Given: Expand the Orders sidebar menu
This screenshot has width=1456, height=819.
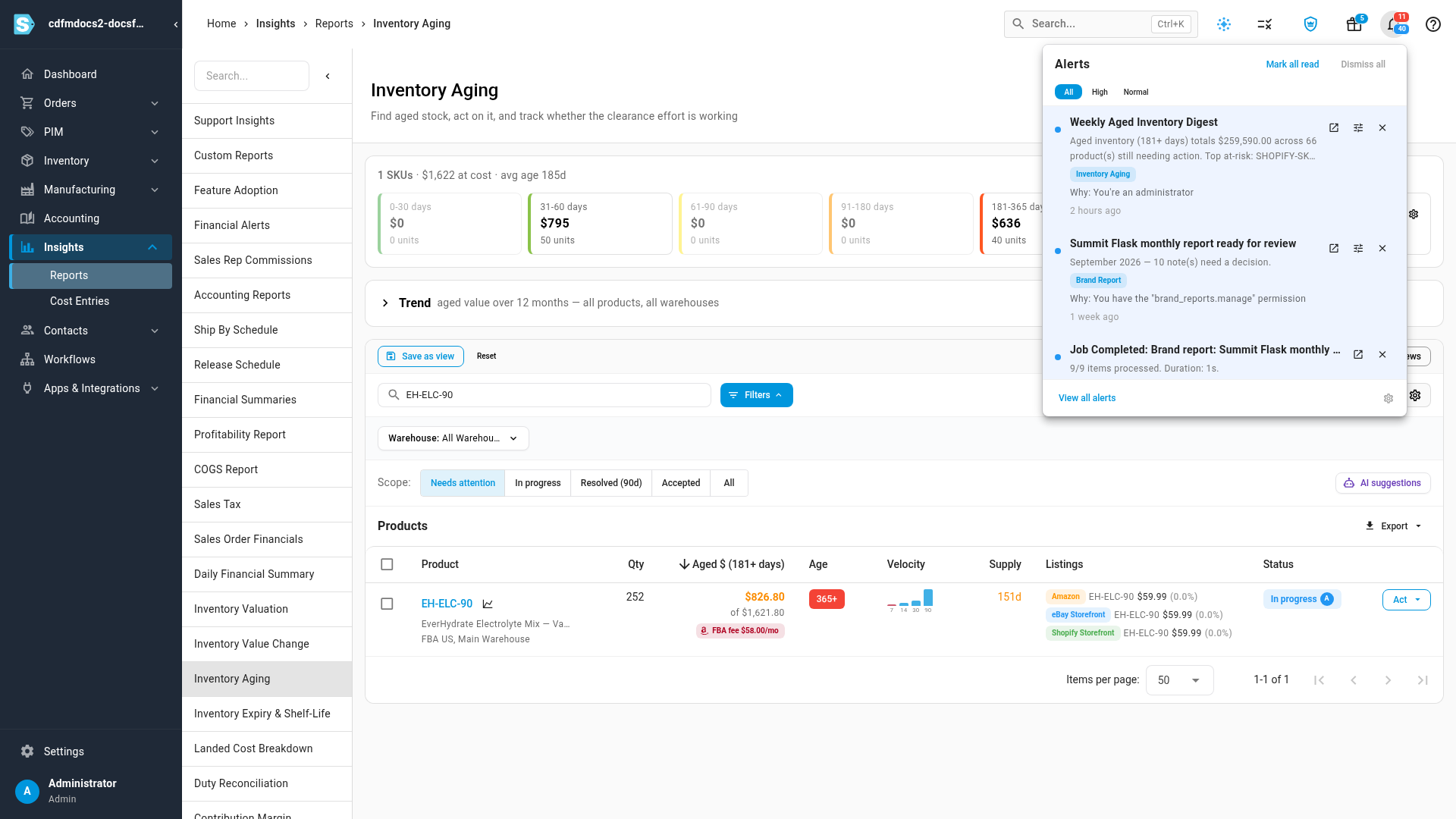Looking at the screenshot, I should 91,103.
